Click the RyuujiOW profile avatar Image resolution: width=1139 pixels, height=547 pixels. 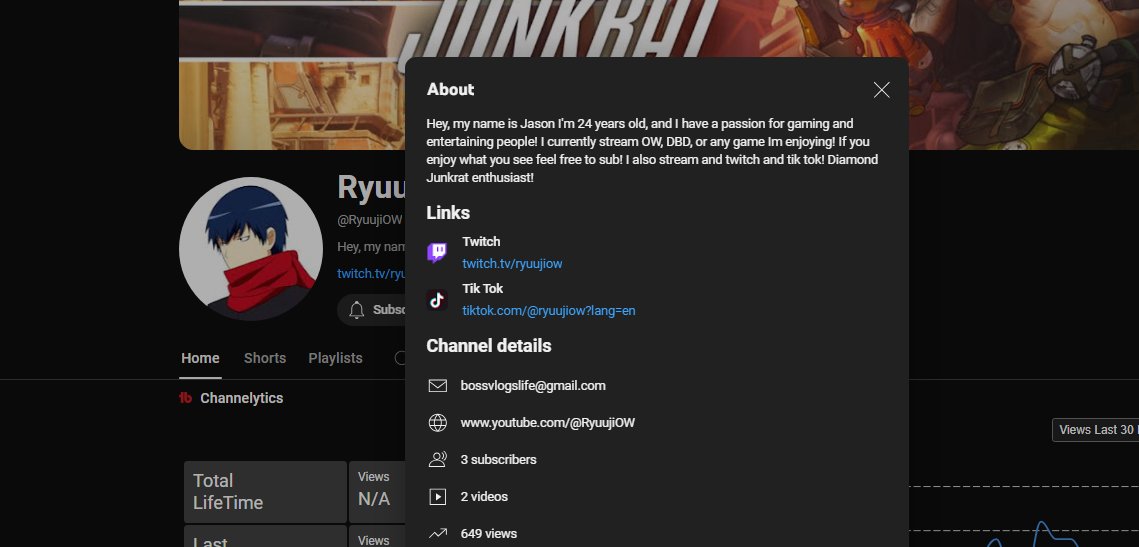(251, 248)
